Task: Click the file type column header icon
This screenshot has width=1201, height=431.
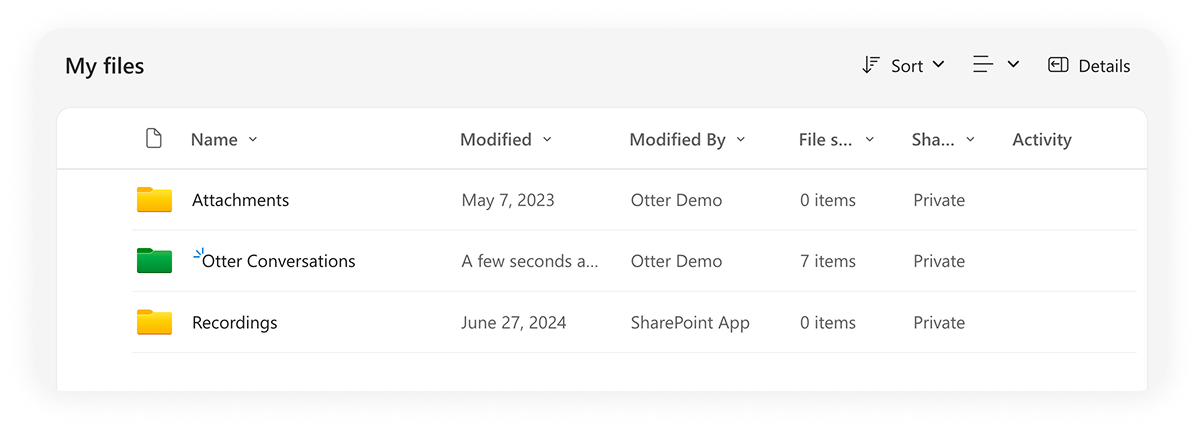Action: click(153, 139)
